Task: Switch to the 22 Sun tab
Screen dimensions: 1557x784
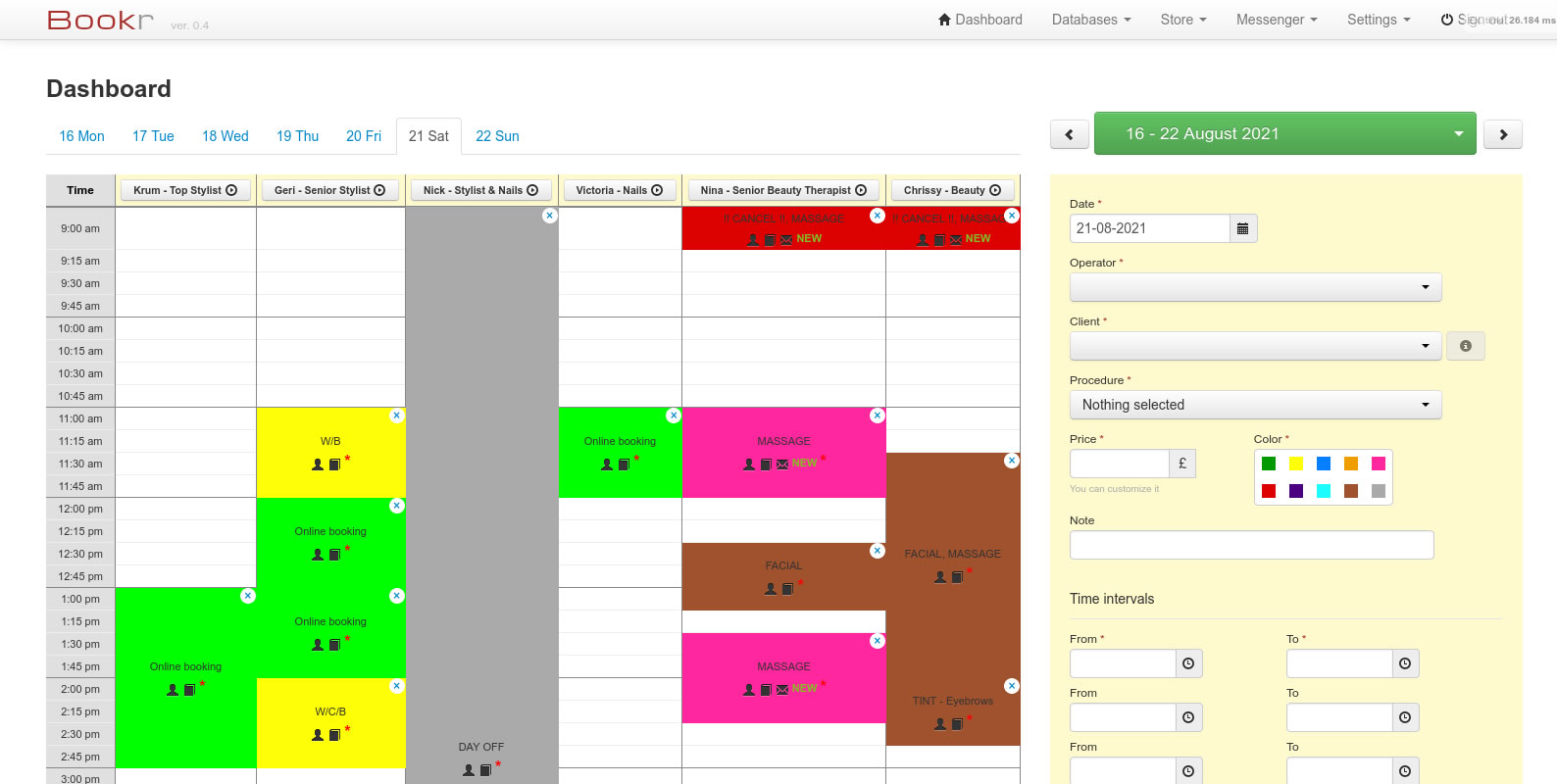Action: coord(497,136)
